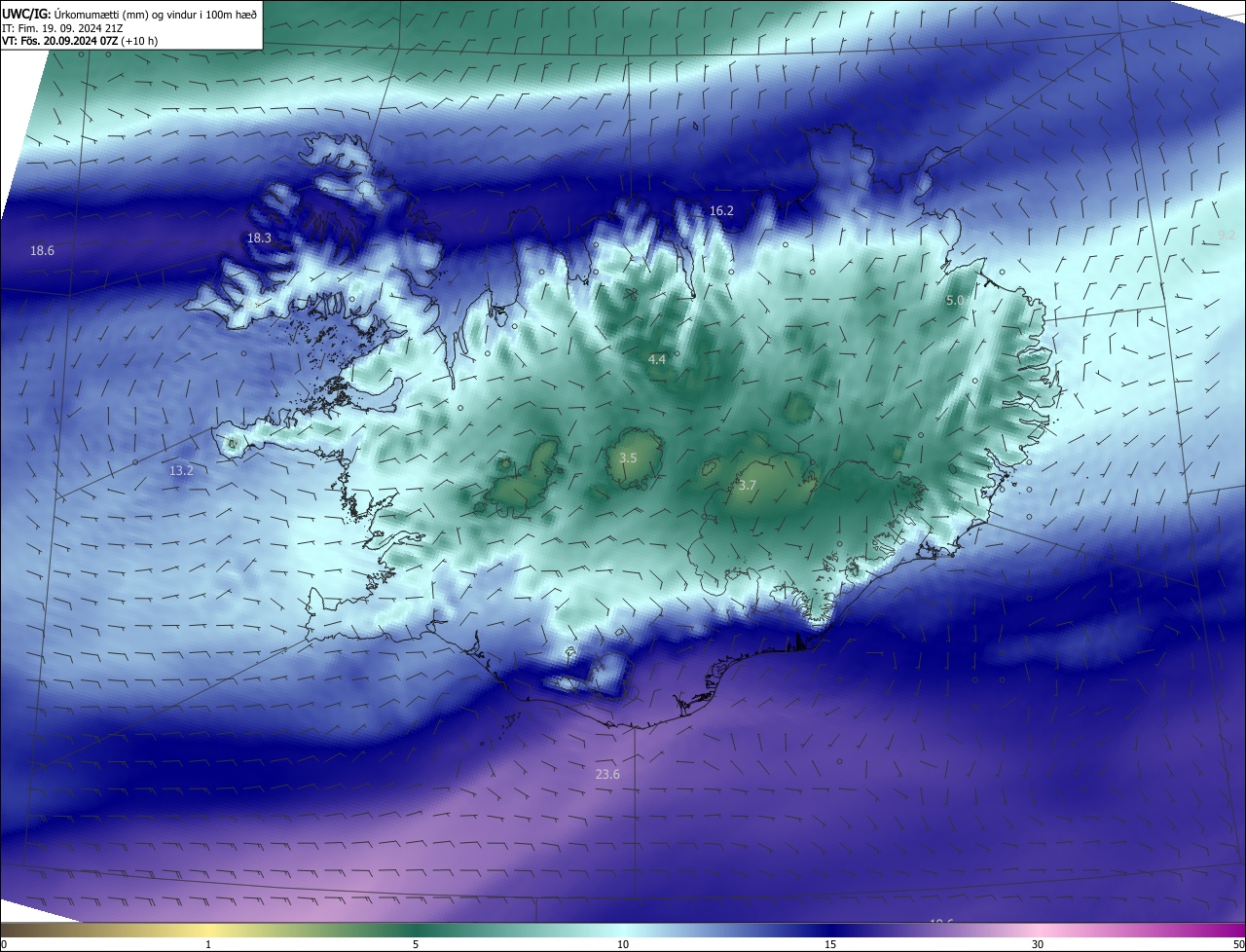Viewport: 1246px width, 952px height.
Task: Click the color scale tick labeled 50
Action: point(1238,944)
